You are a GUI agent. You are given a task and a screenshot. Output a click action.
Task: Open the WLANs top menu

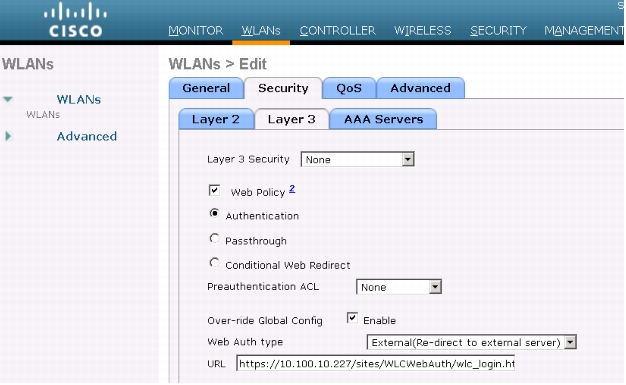click(x=261, y=30)
